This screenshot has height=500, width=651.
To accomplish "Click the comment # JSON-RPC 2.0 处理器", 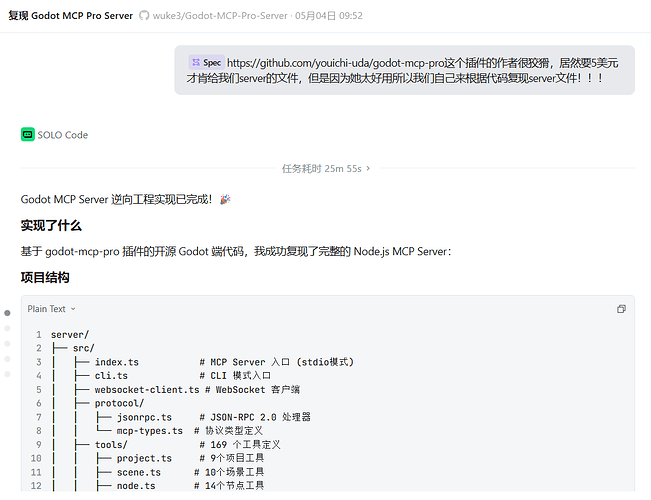I will (x=255, y=417).
